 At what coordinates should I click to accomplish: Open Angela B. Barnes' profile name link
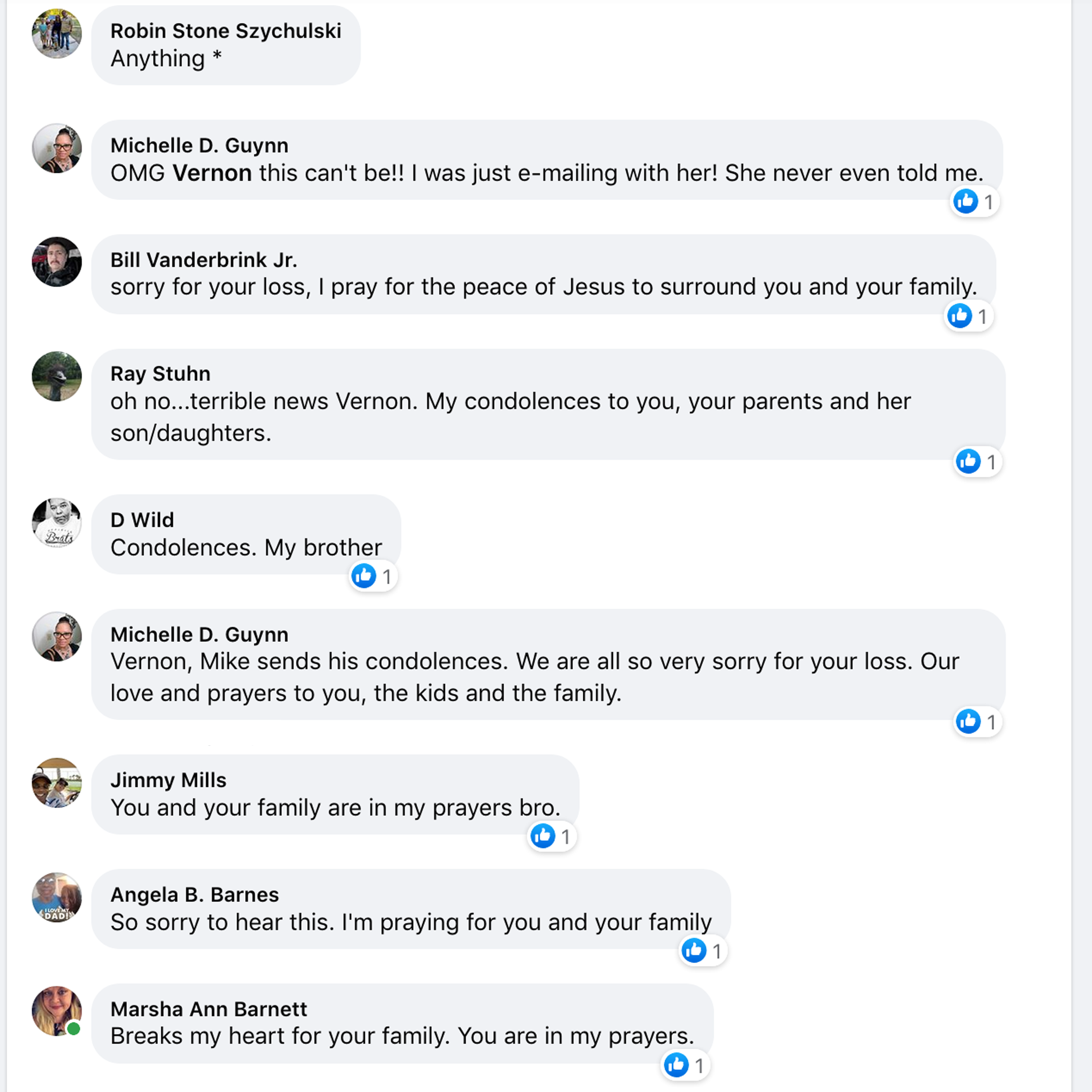pos(194,895)
